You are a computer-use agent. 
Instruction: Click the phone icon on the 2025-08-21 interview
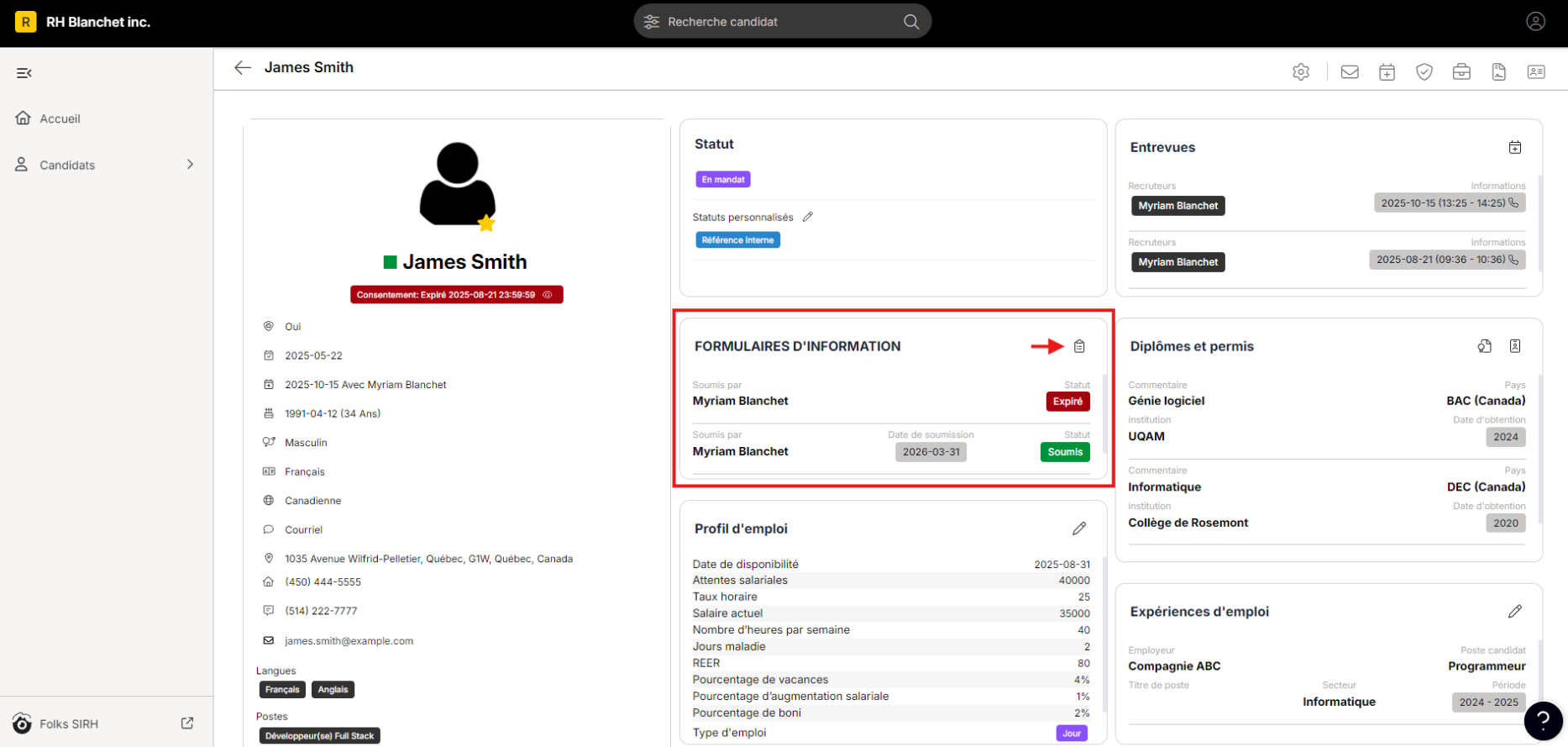coord(1513,260)
